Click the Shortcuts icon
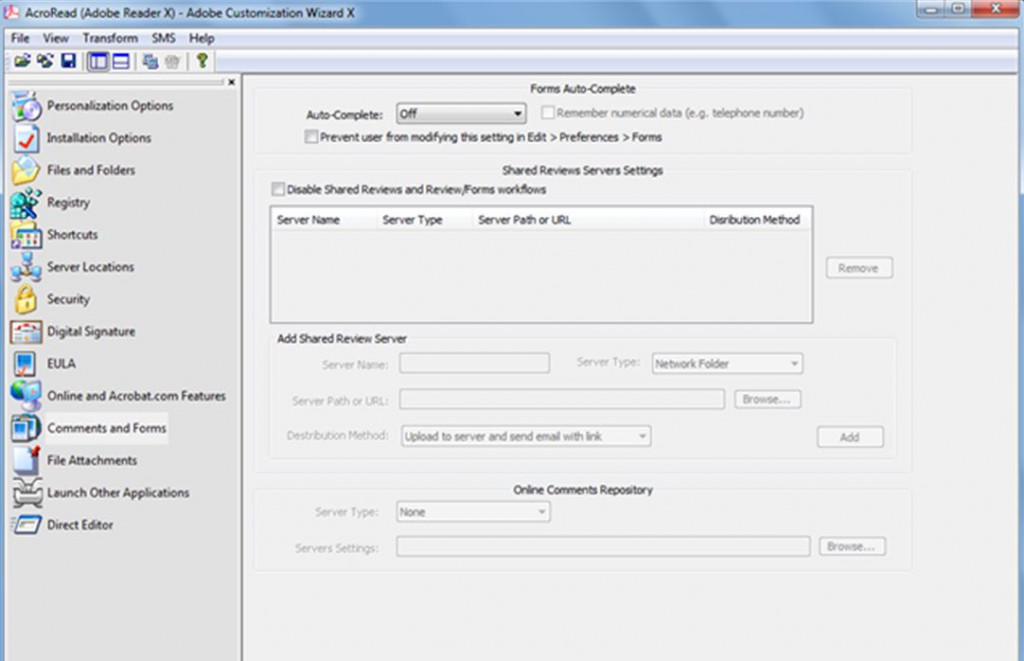1024x661 pixels. [x=26, y=234]
